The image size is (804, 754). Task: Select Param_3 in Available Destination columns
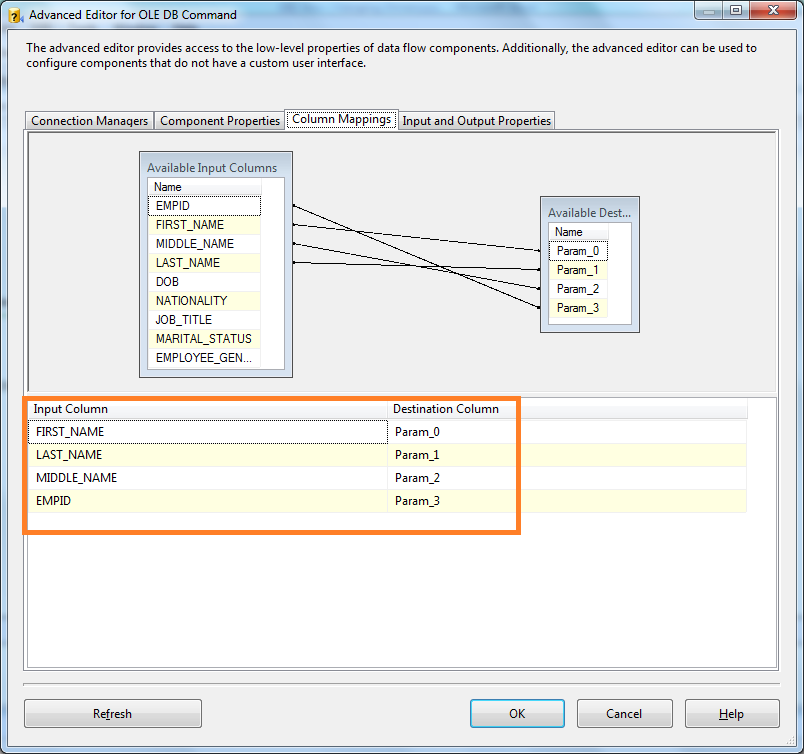pos(577,308)
